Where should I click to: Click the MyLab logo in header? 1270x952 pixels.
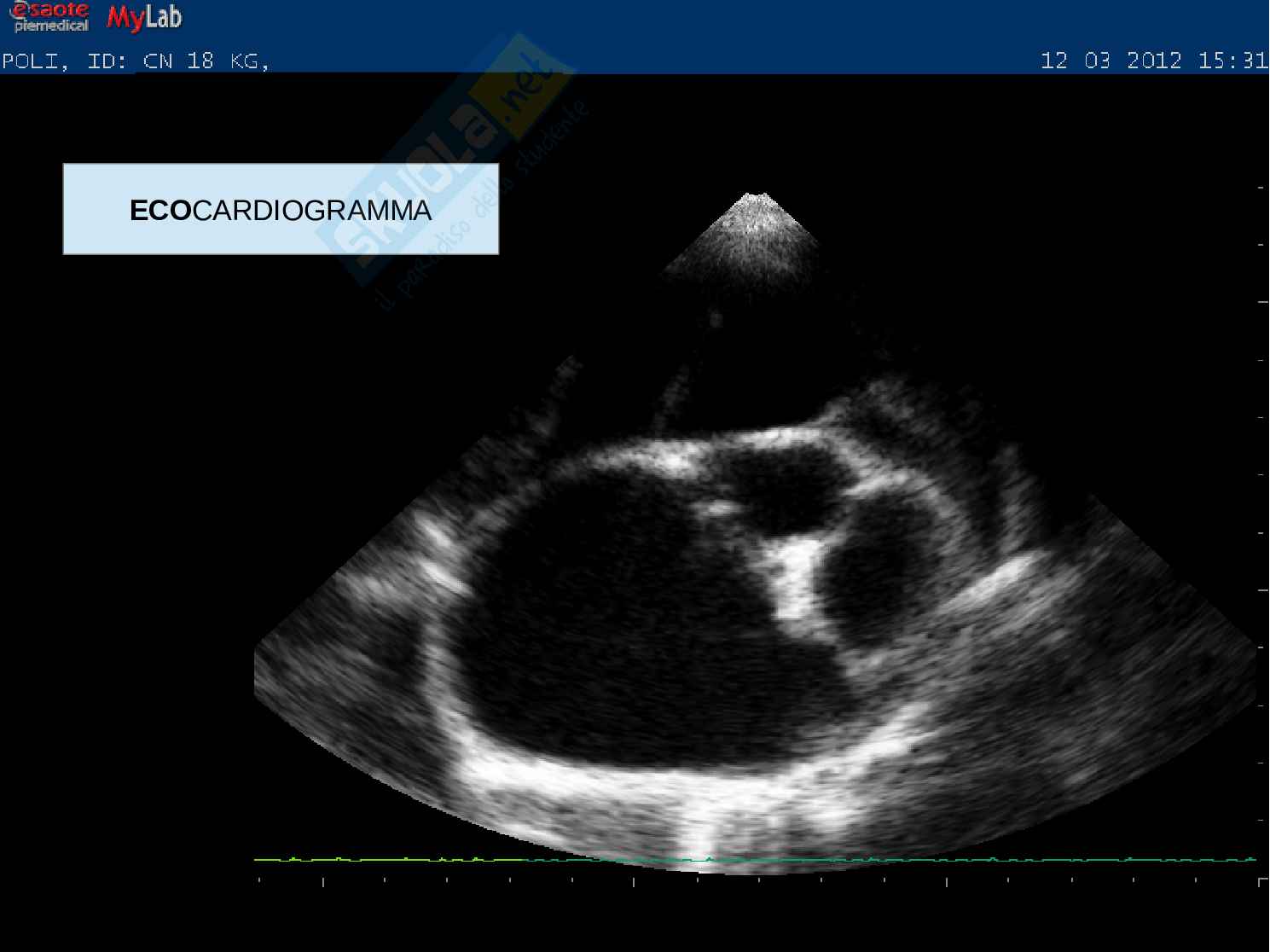(x=144, y=18)
